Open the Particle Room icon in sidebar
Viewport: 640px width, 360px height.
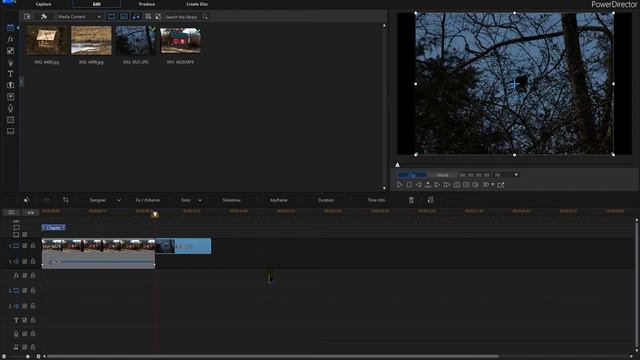tap(10, 62)
